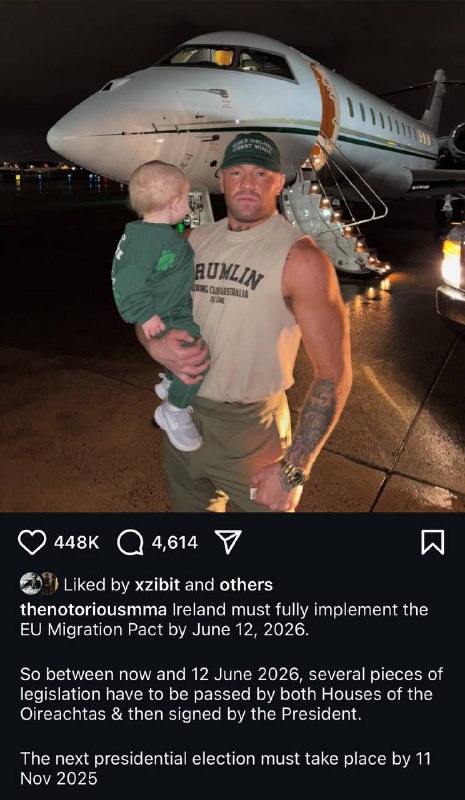Viewport: 465px width, 800px height.
Task: Open the 4,614 comments count
Action: (175, 542)
